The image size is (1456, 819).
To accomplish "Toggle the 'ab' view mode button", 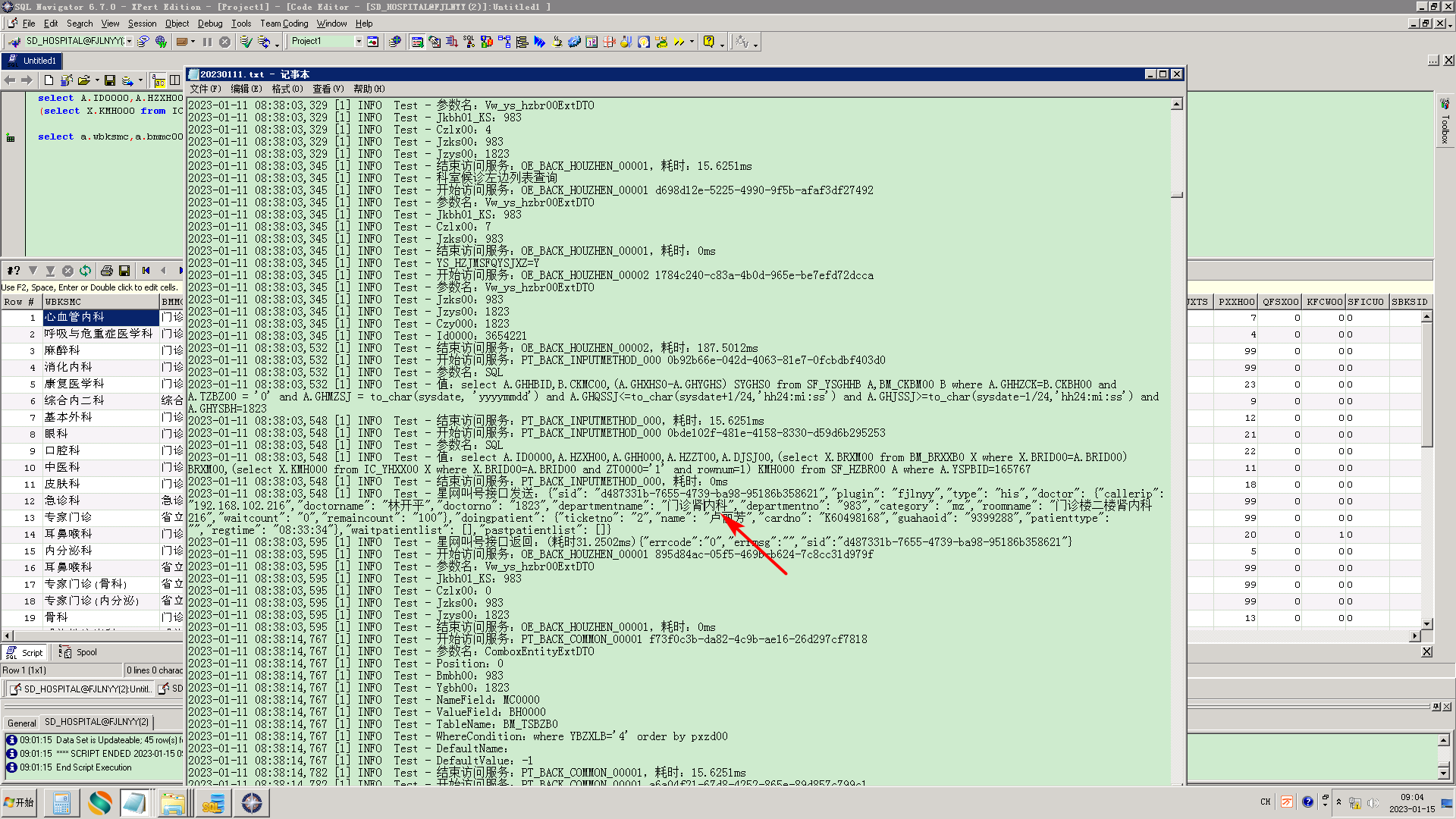I will [x=158, y=80].
